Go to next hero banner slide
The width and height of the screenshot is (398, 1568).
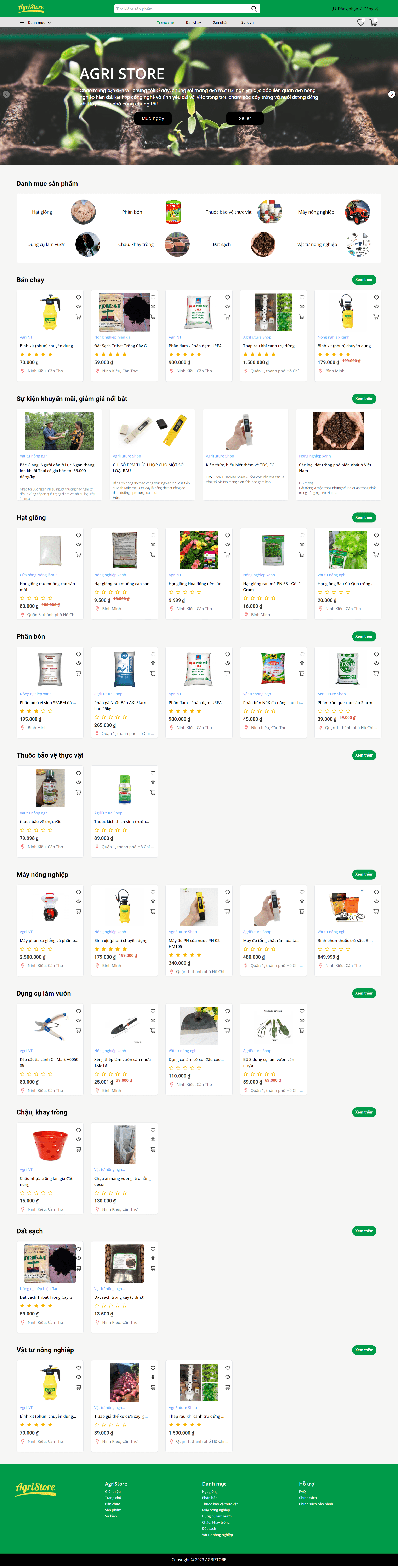[391, 94]
